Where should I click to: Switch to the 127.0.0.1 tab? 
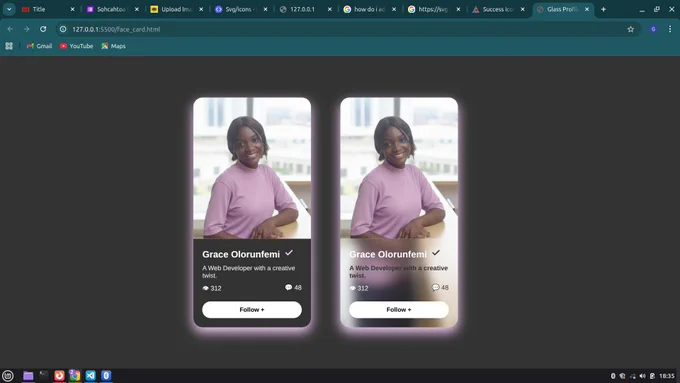(x=305, y=9)
